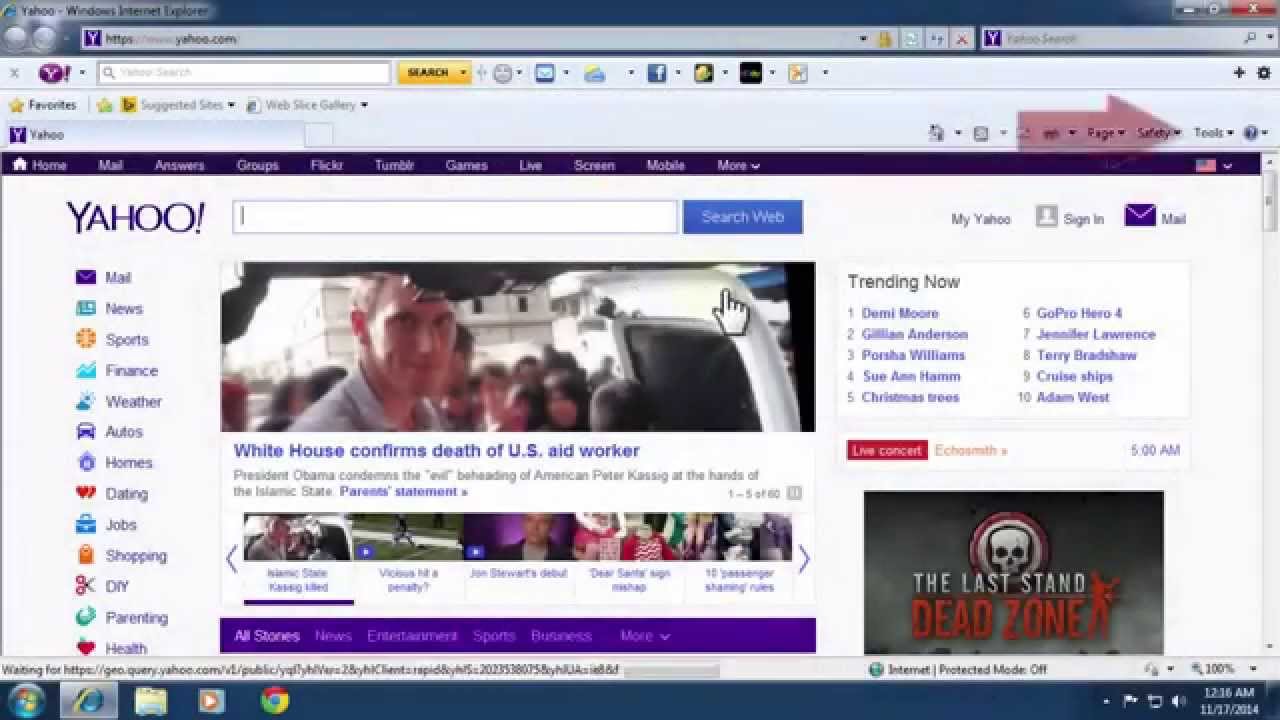Show next stories with right arrow
Screen dimensions: 1280x720
[x=803, y=559]
